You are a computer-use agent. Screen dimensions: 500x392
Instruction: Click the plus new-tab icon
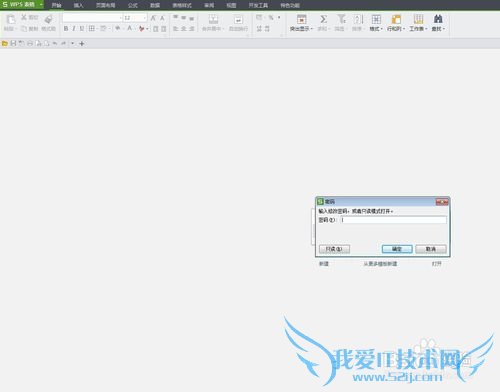coord(82,43)
